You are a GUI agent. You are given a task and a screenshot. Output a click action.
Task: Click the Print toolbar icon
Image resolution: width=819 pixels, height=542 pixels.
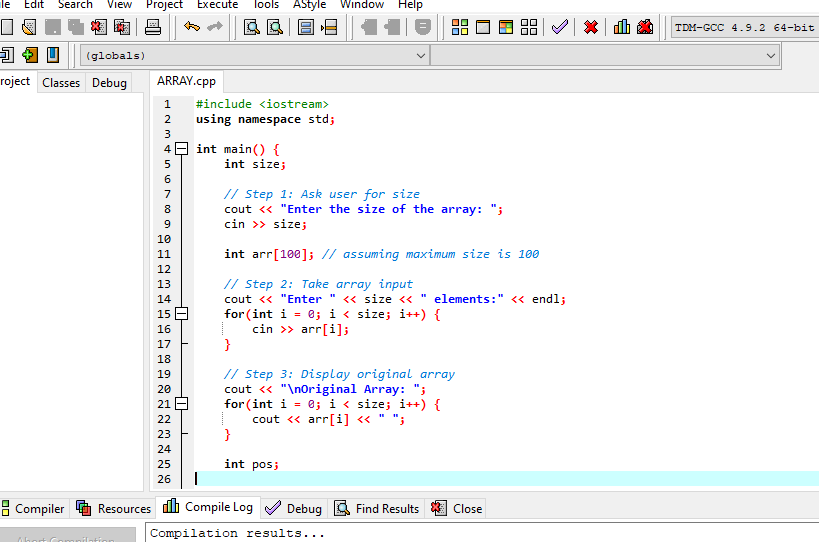151,28
